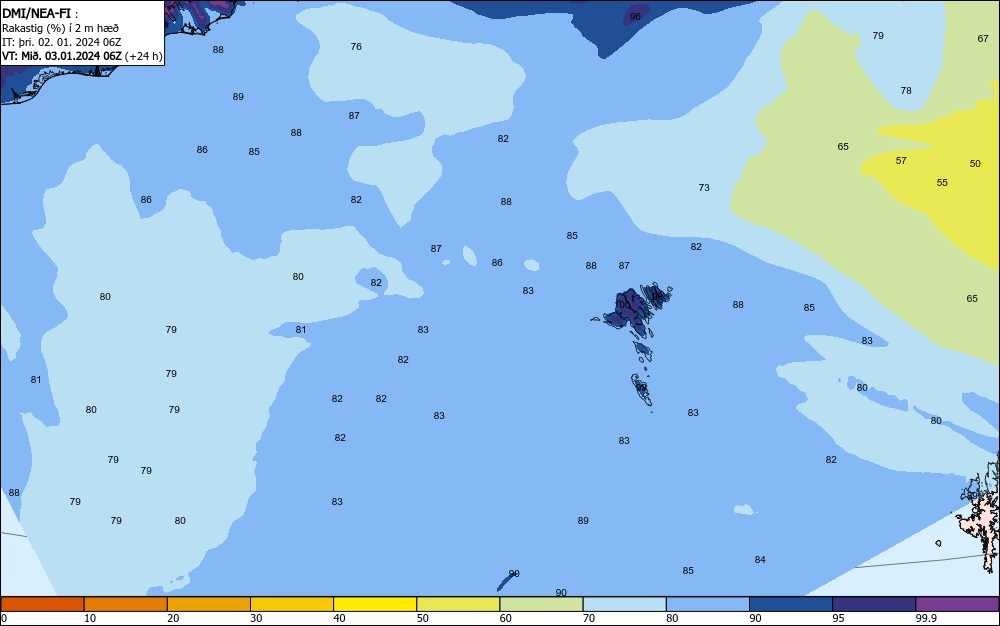
Task: Click the purple legend swatch above 99.9
Action: (957, 604)
